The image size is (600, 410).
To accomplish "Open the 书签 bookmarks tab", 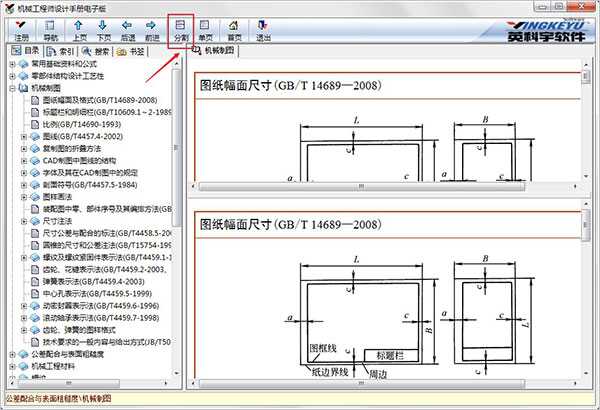I will pos(131,51).
